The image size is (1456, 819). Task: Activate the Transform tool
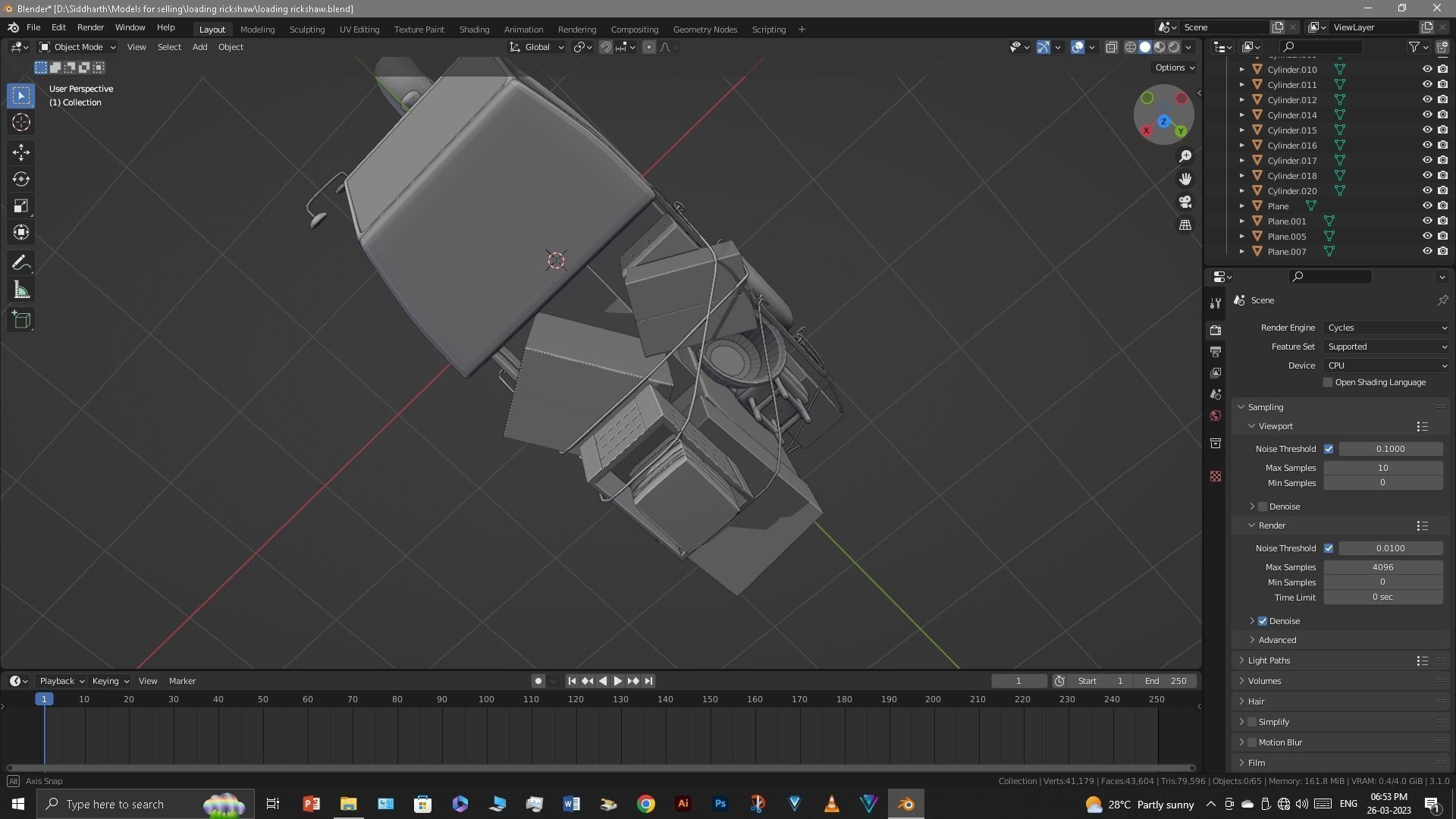coord(21,232)
